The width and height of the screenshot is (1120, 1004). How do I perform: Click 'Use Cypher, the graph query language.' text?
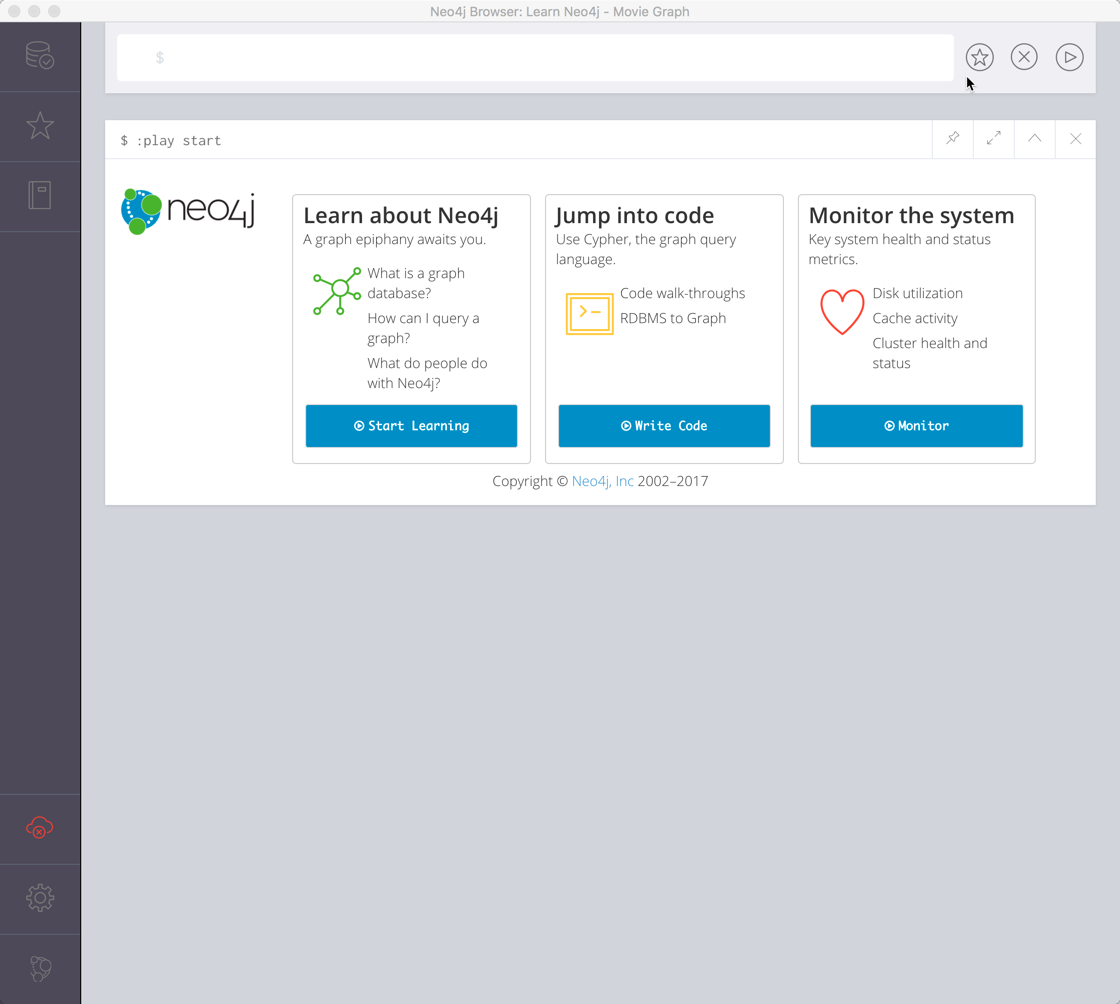coord(646,249)
